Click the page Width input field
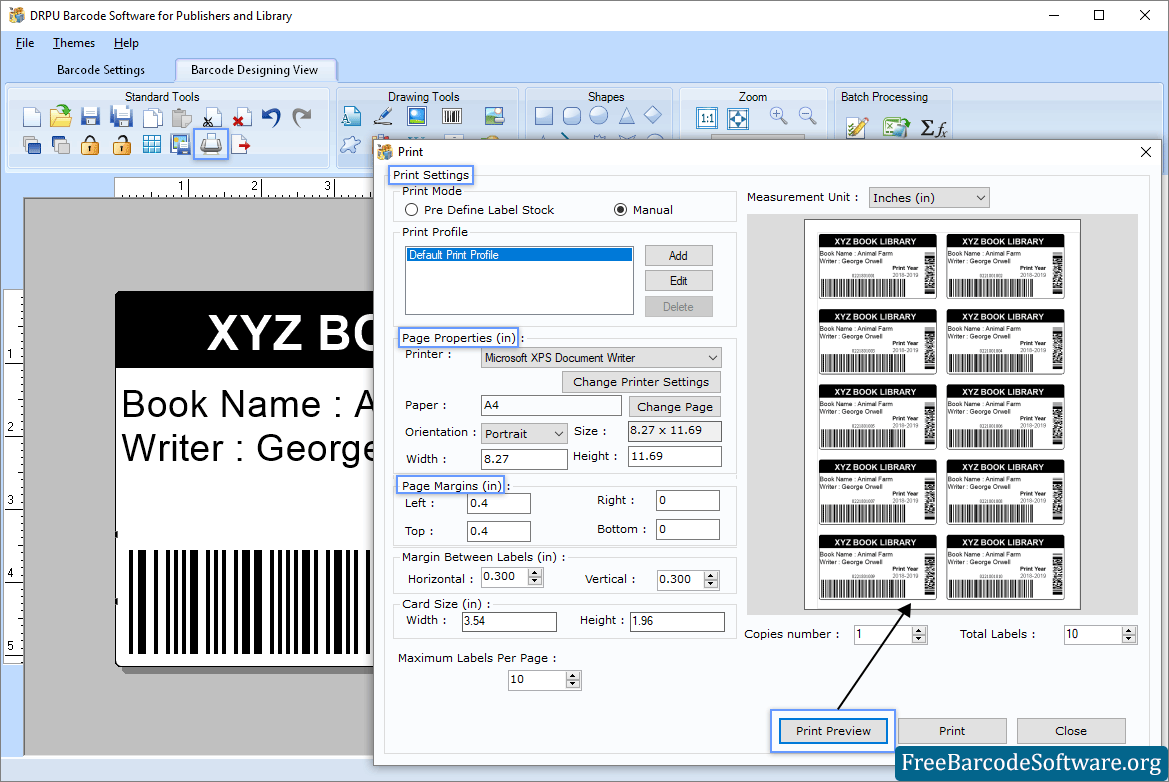The height and width of the screenshot is (782, 1169). [x=524, y=459]
